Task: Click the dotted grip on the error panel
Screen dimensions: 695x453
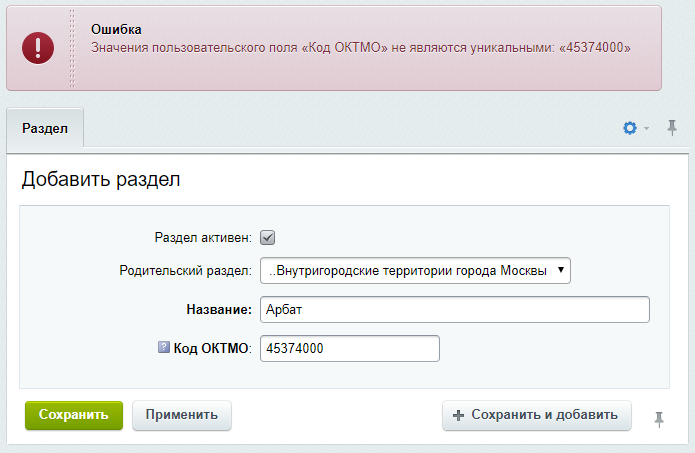Action: pos(71,48)
